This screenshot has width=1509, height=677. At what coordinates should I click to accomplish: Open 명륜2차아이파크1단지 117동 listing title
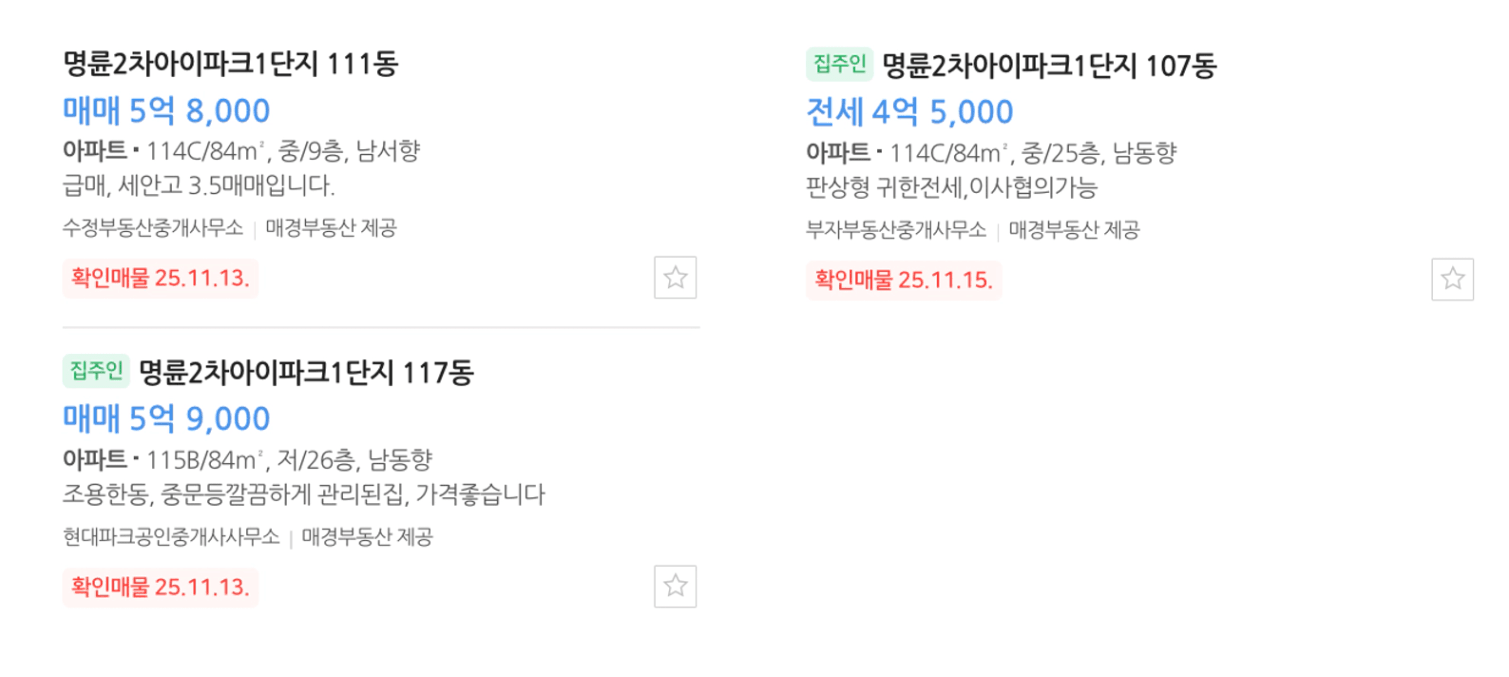pyautogui.click(x=305, y=373)
